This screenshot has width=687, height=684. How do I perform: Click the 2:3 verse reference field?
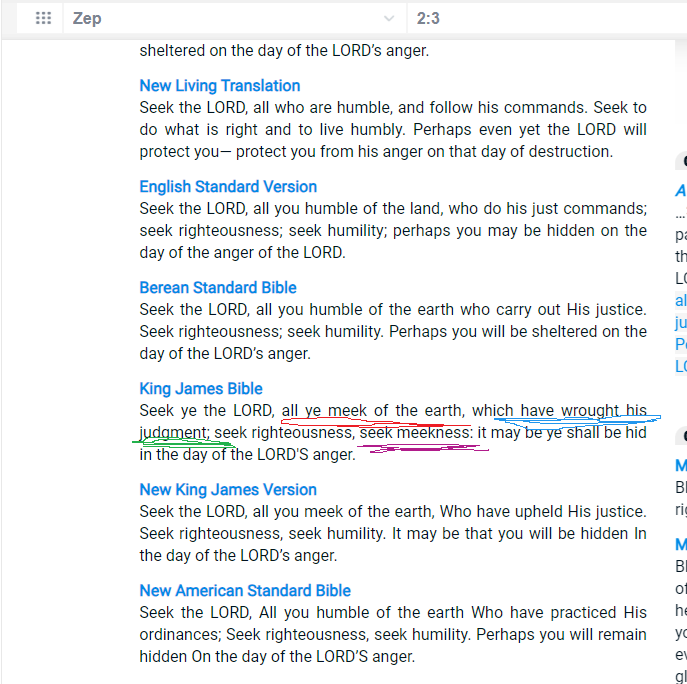(547, 18)
